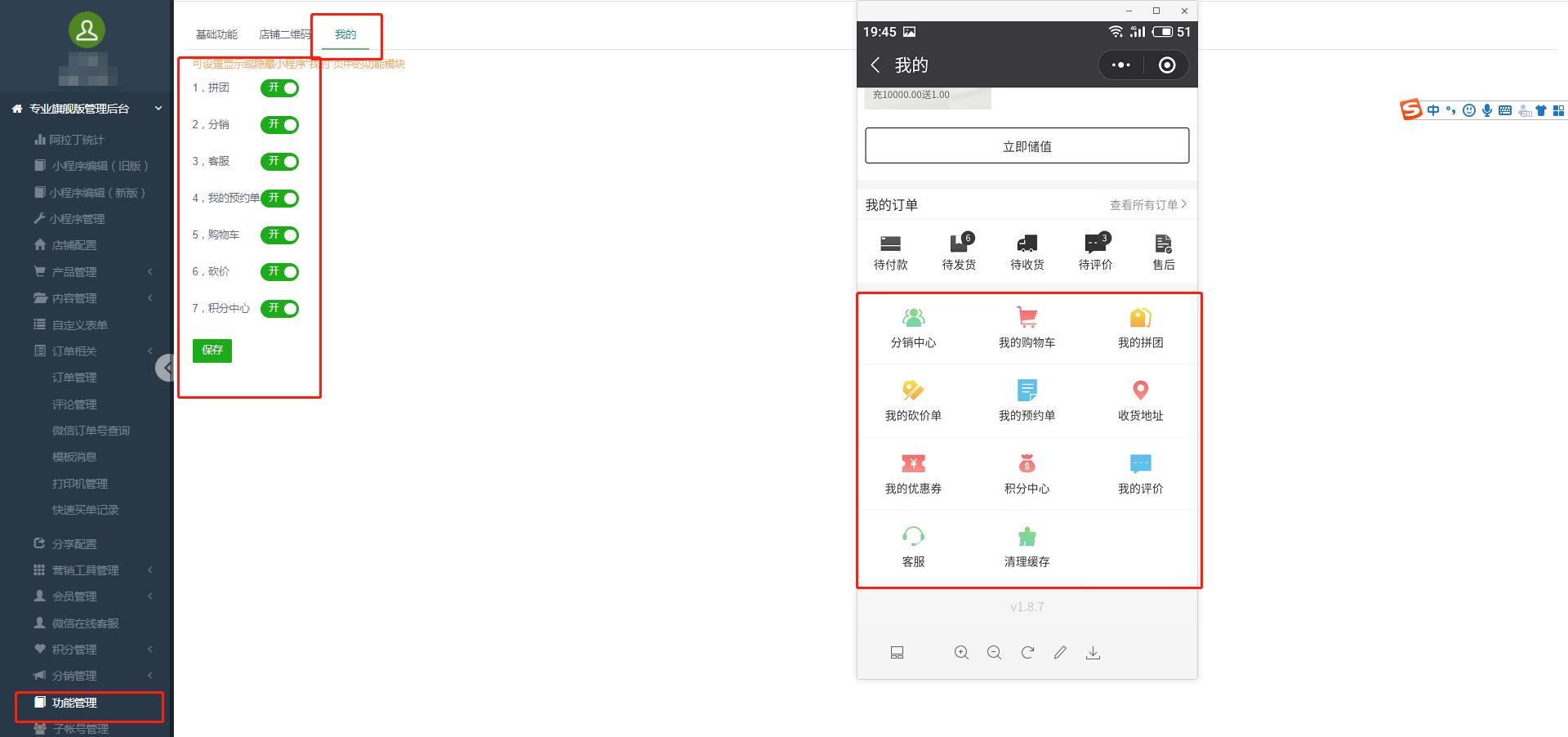This screenshot has height=737, width=1568.
Task: Switch to the 基础功能 tab
Action: (216, 34)
